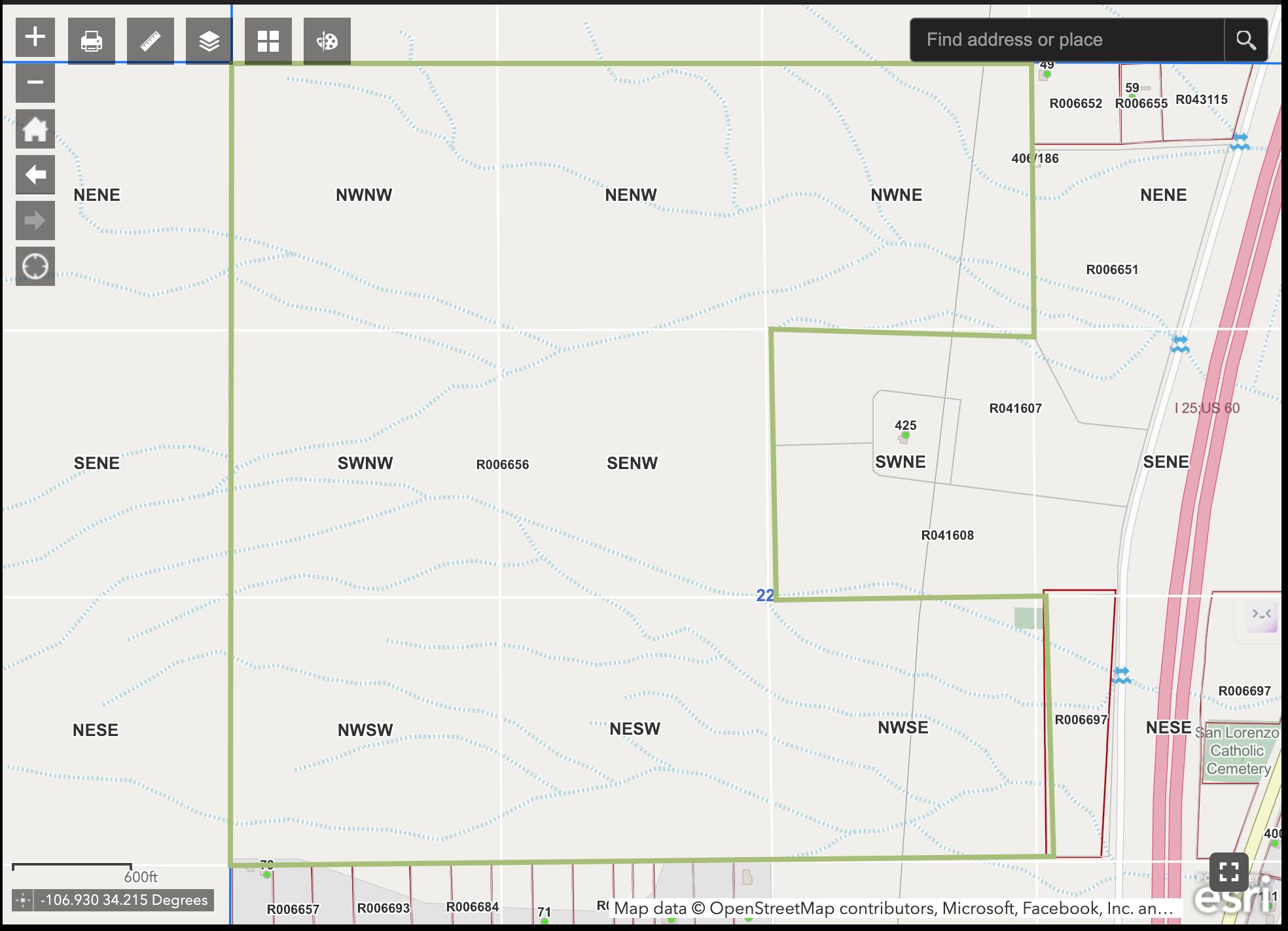Zoom in on the map

tap(35, 37)
